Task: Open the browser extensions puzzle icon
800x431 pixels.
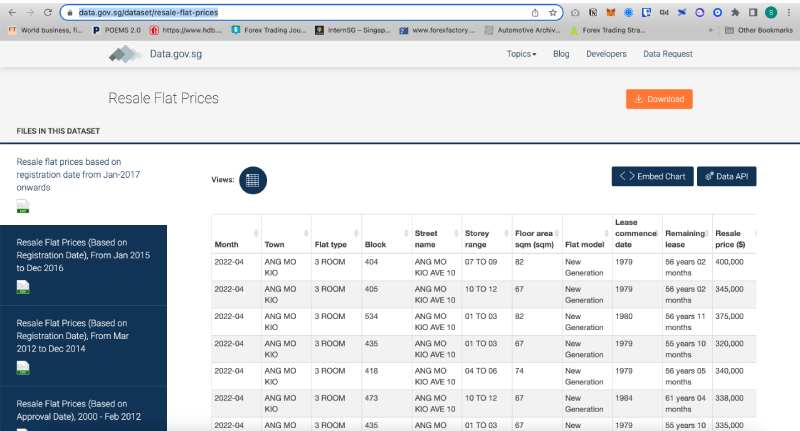Action: point(736,12)
